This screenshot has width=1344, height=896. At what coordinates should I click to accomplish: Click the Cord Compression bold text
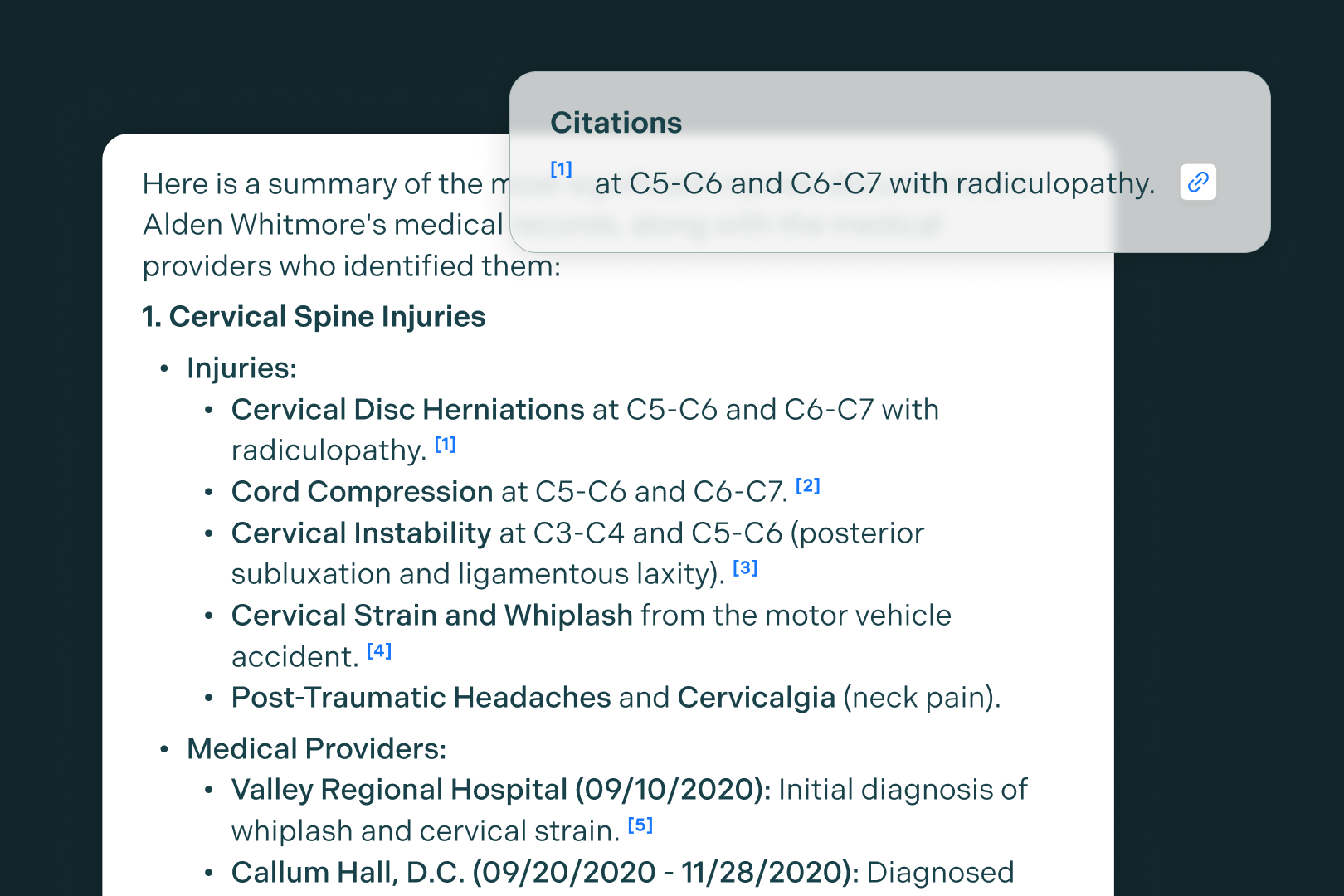coord(363,492)
